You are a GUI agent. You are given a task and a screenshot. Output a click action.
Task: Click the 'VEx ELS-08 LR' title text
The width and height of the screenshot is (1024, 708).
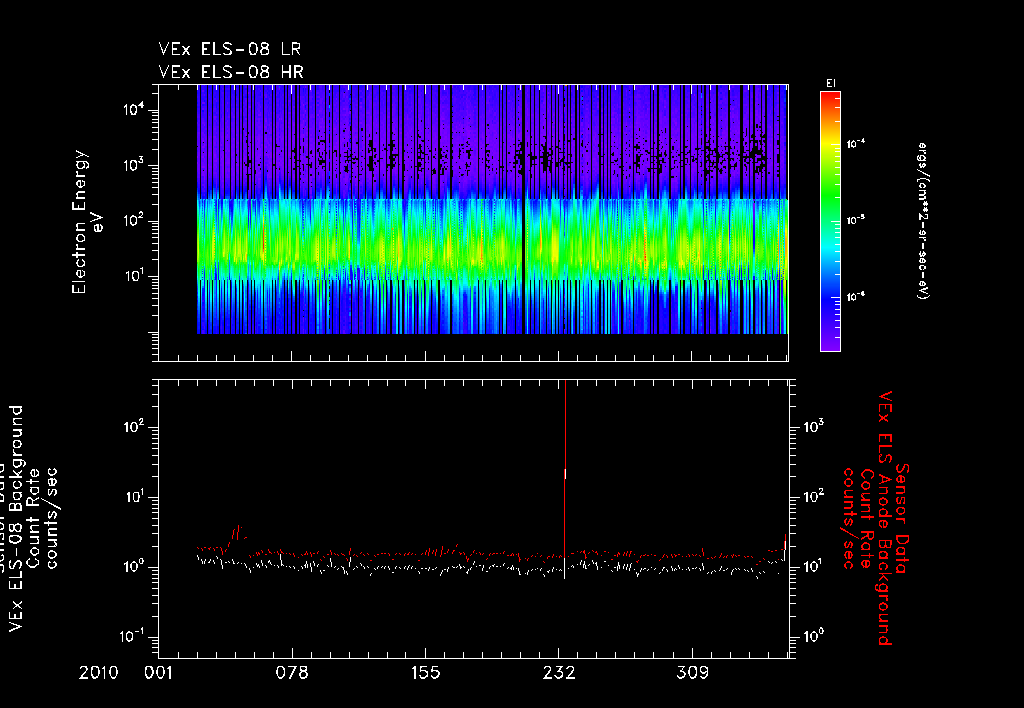pyautogui.click(x=229, y=50)
